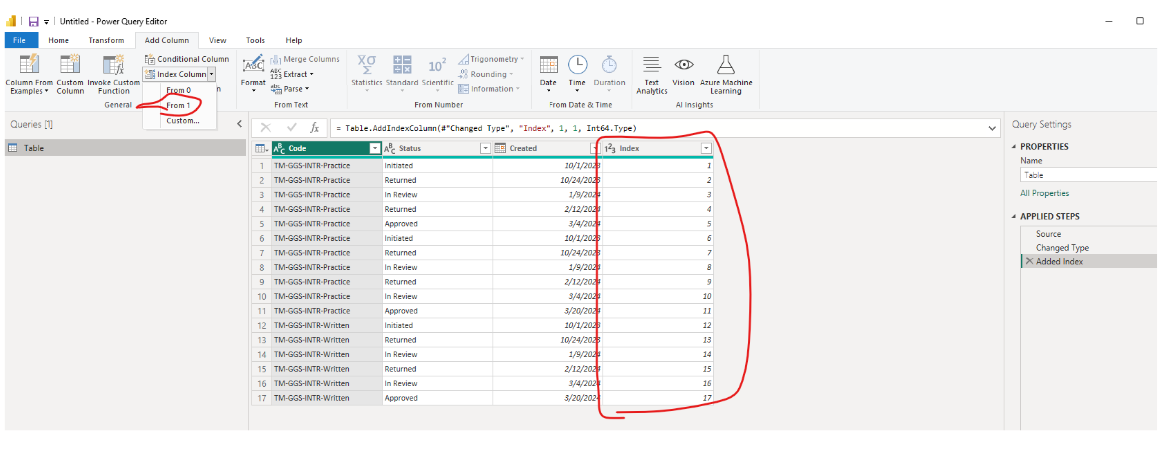Viewport: 1170px width, 449px height.
Task: Click the Save icon in title bar
Action: click(34, 22)
